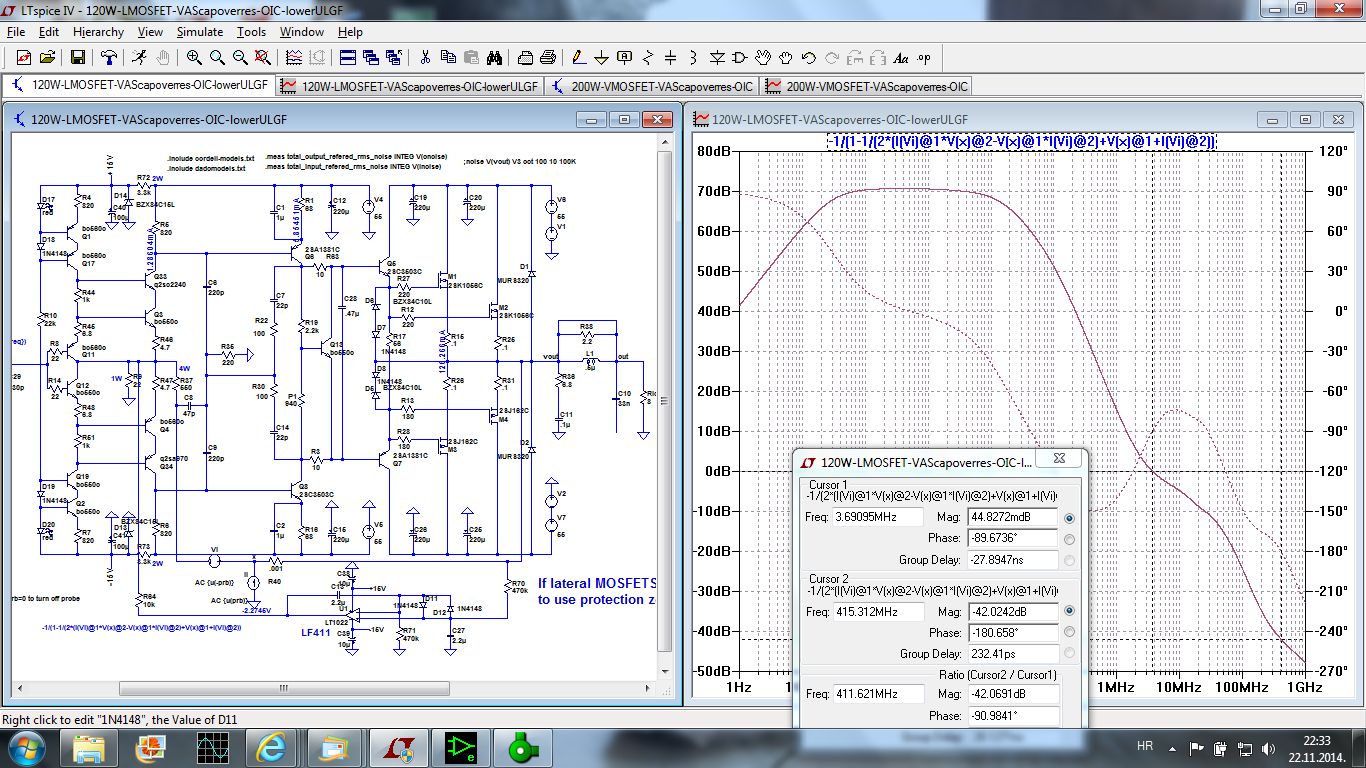Click the Find binoculars icon
The width and height of the screenshot is (1366, 768).
494,57
